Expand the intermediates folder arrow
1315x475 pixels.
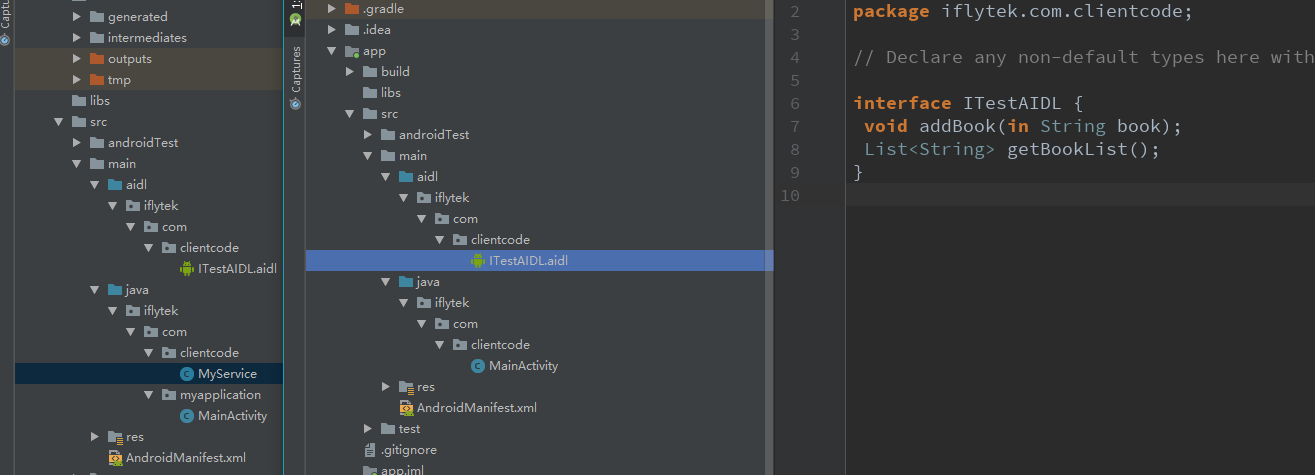(77, 38)
